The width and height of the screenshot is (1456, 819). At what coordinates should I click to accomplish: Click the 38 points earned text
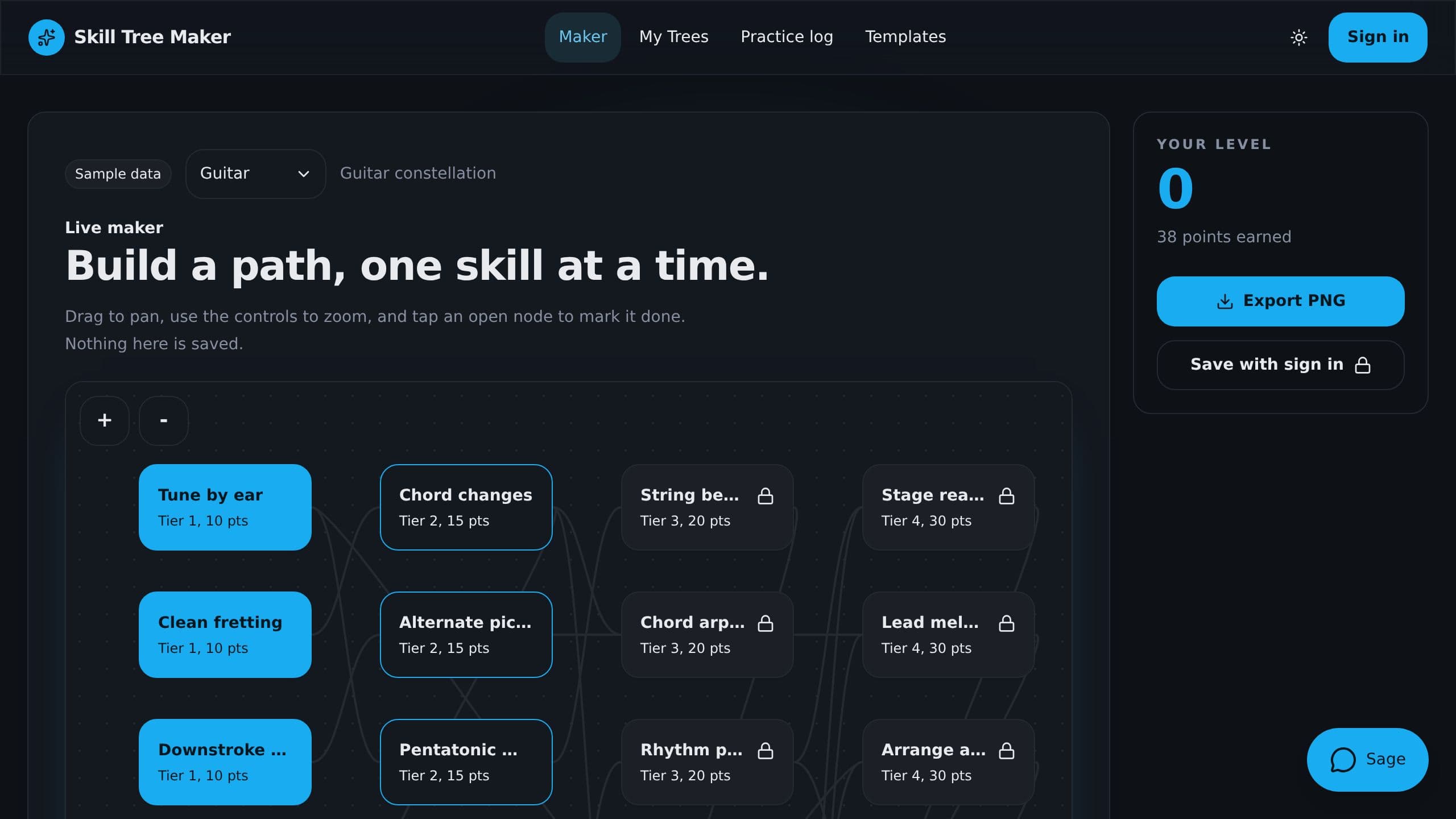1224,237
